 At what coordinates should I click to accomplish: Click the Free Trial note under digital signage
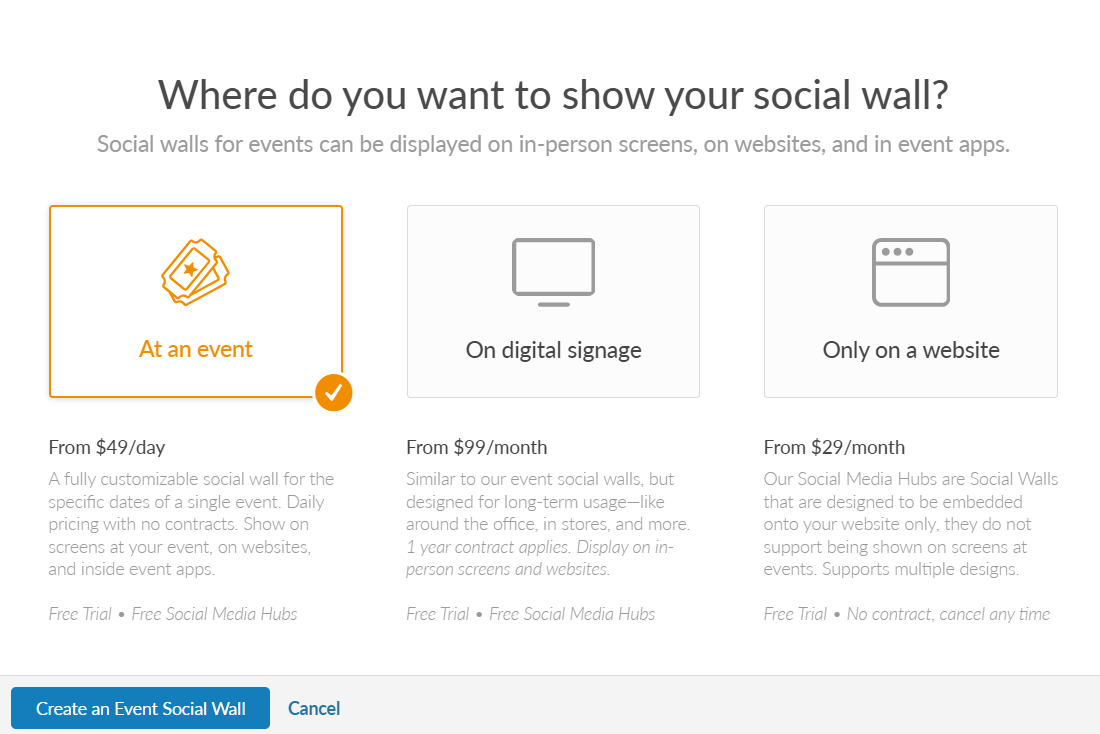[x=530, y=614]
